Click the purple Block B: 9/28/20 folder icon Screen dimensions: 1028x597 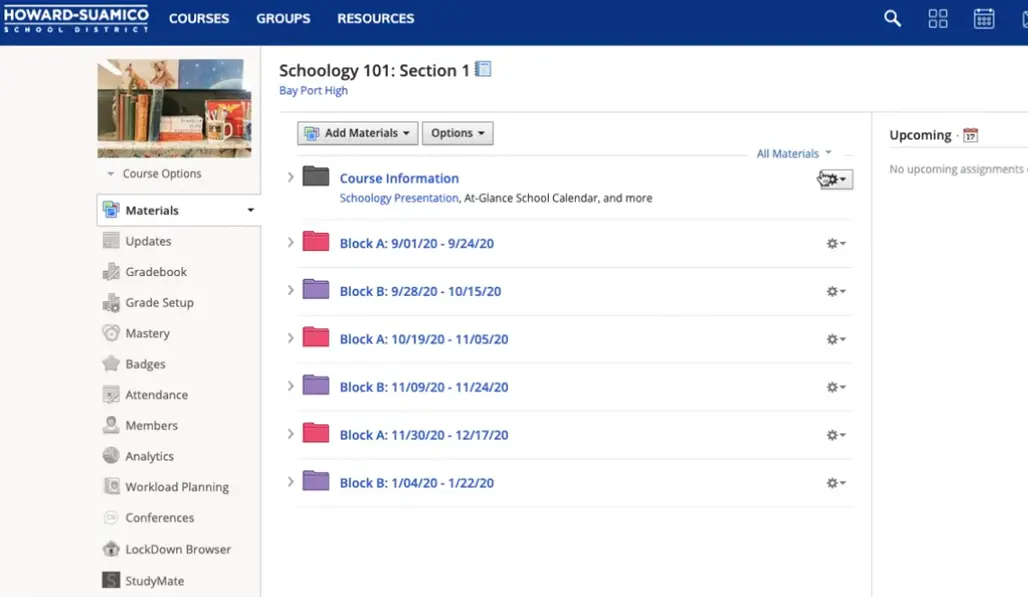(316, 290)
